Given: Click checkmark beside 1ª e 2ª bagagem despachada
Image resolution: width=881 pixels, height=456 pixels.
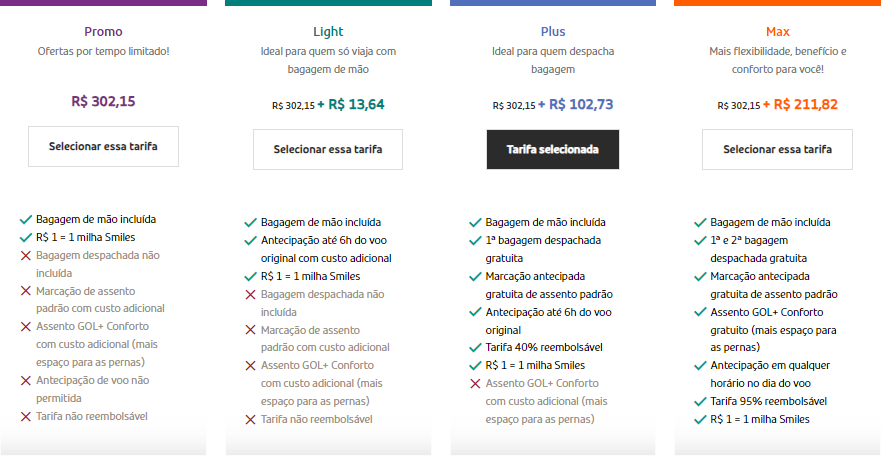Looking at the screenshot, I should [x=700, y=241].
